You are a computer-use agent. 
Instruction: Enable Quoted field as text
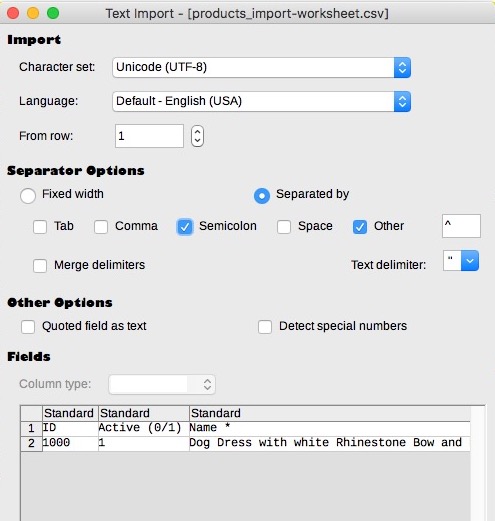click(28, 327)
